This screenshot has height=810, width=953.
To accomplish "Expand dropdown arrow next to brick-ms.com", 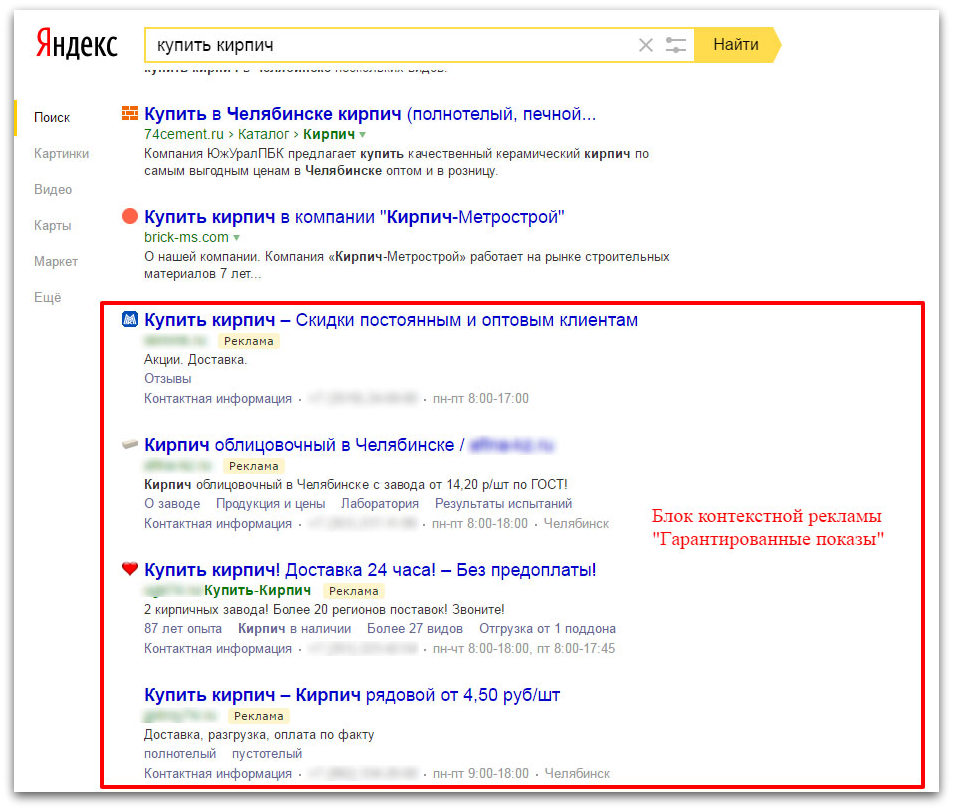I will click(x=236, y=238).
